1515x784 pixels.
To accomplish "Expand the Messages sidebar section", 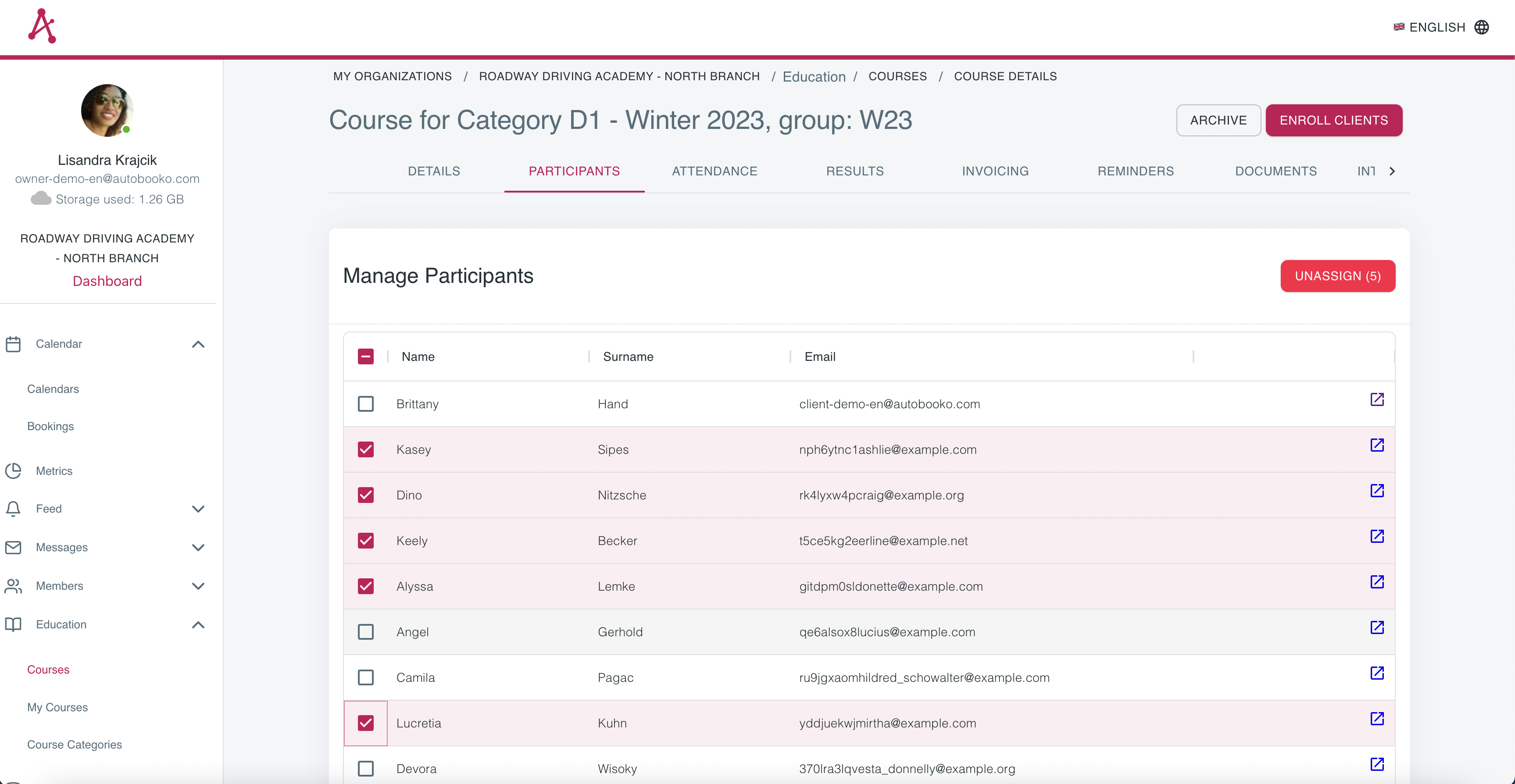I will (198, 547).
